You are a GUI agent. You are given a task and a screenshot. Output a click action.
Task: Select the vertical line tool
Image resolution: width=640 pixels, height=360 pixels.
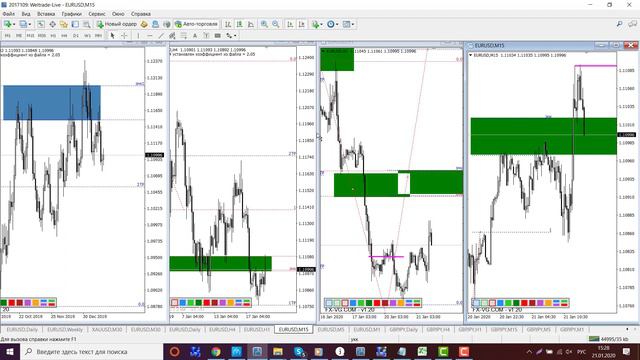138,36
